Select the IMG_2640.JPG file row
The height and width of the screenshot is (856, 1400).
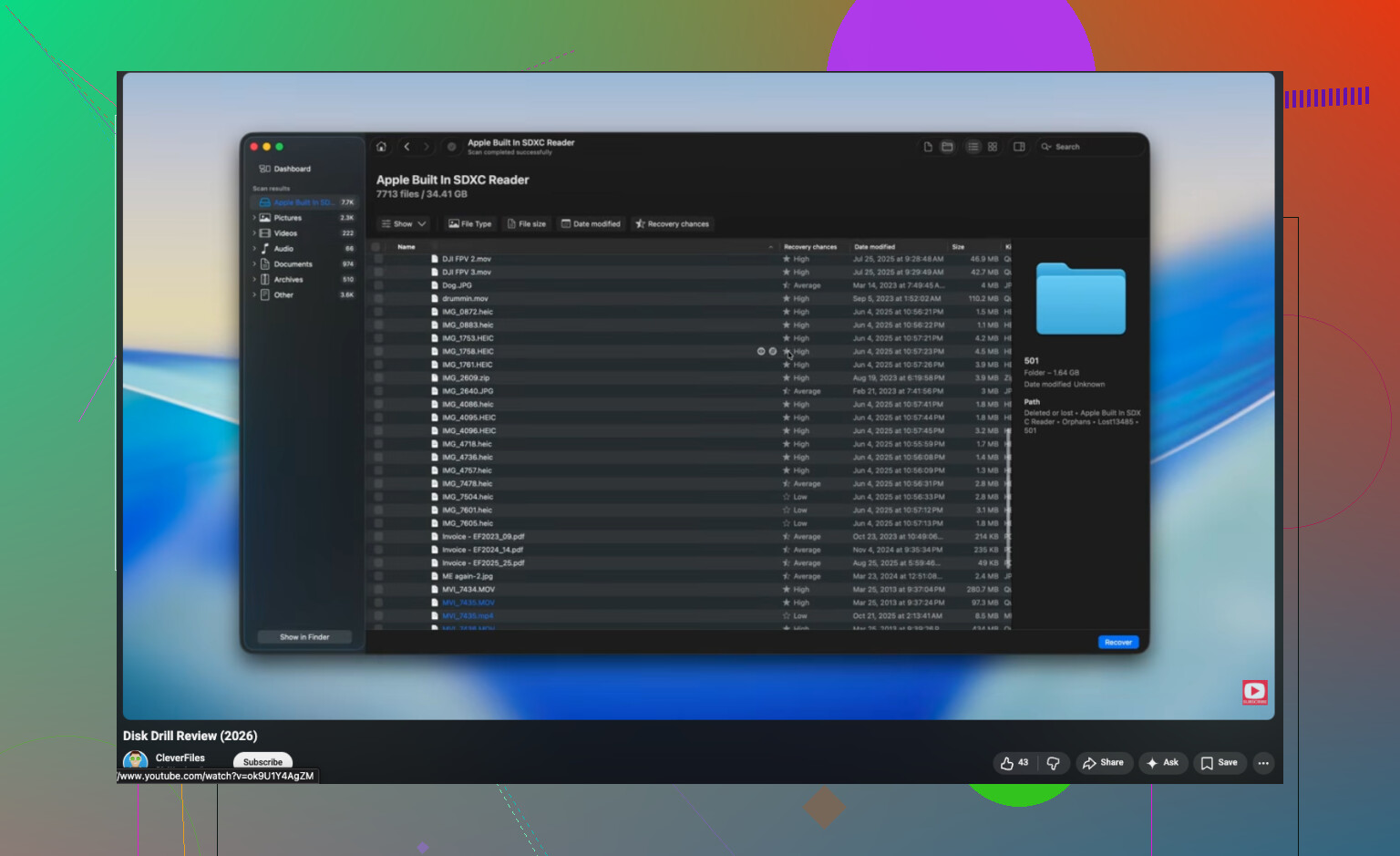(x=688, y=391)
